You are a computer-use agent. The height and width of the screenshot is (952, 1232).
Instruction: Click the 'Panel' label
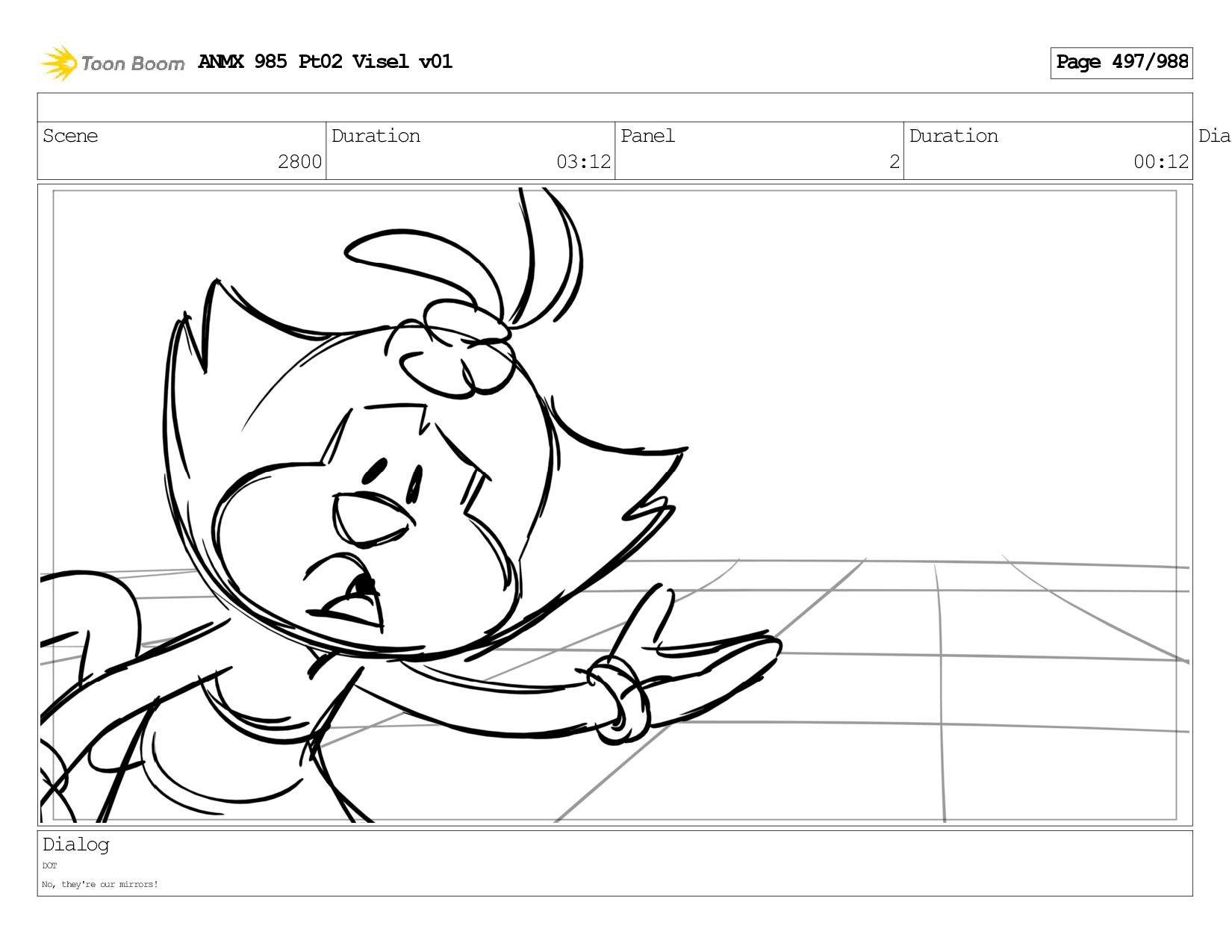pyautogui.click(x=647, y=136)
